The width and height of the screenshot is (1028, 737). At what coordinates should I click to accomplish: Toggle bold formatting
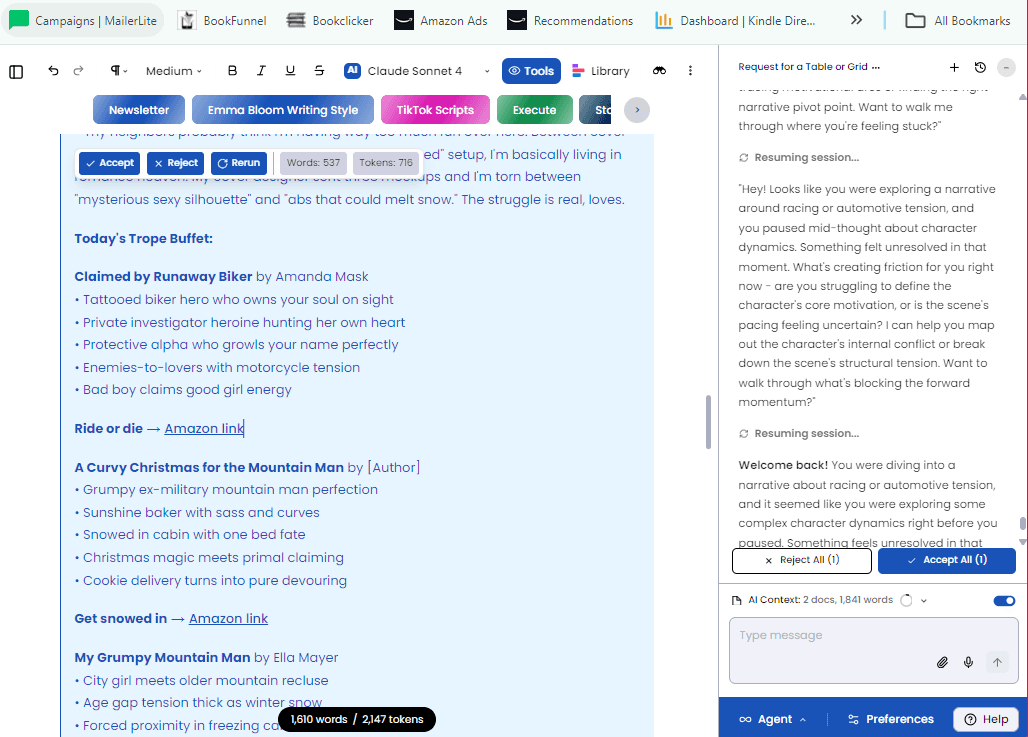click(232, 71)
